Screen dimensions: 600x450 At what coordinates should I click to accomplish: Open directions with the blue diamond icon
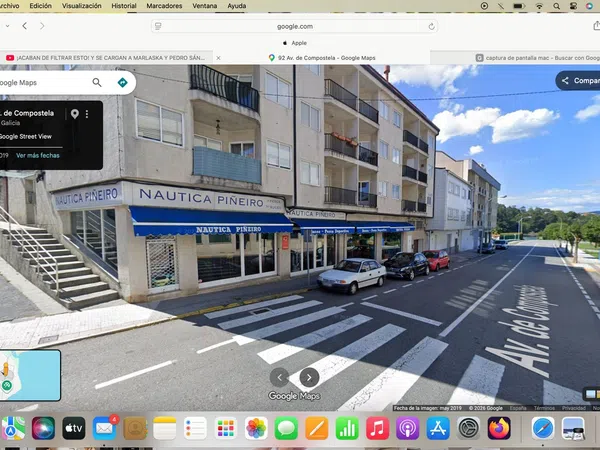coord(122,82)
